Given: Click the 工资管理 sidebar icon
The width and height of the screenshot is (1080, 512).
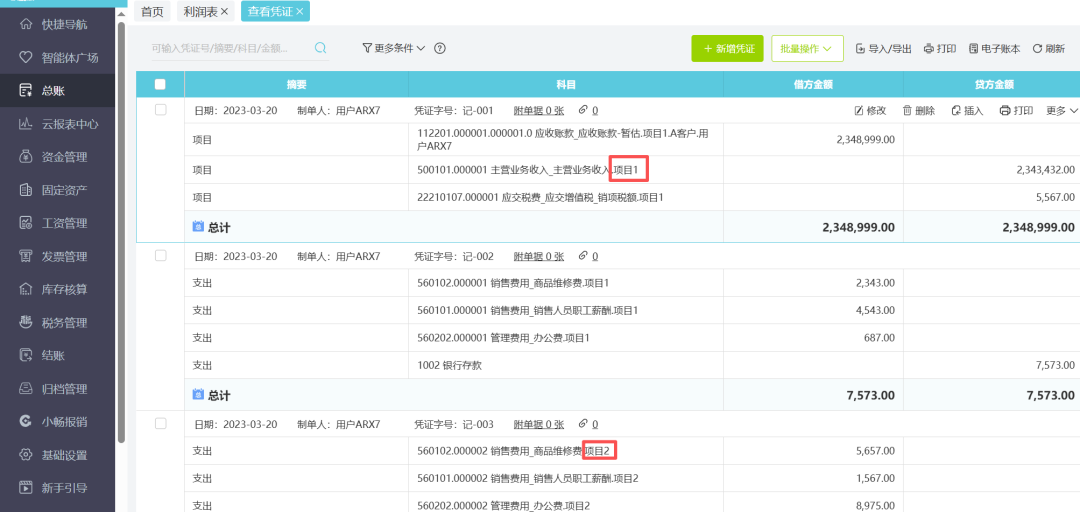Looking at the screenshot, I should (26, 223).
